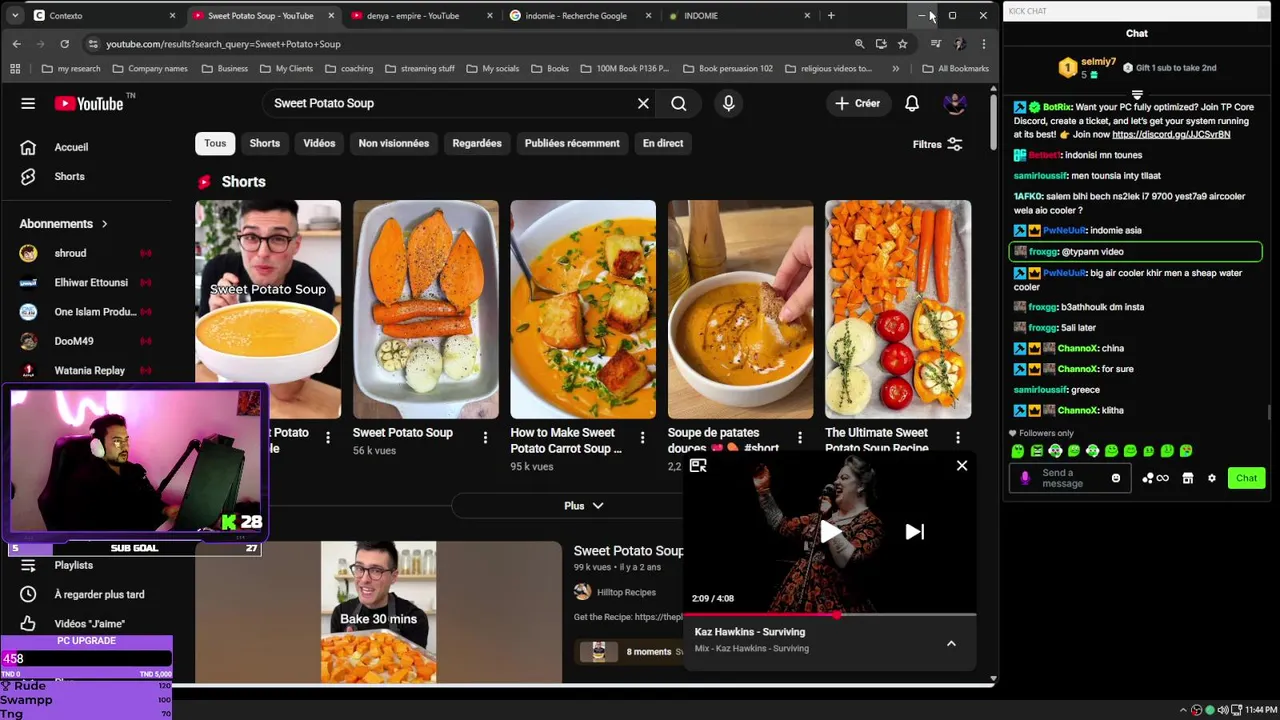Switch to indomie Recherche Google tab

coord(581,16)
